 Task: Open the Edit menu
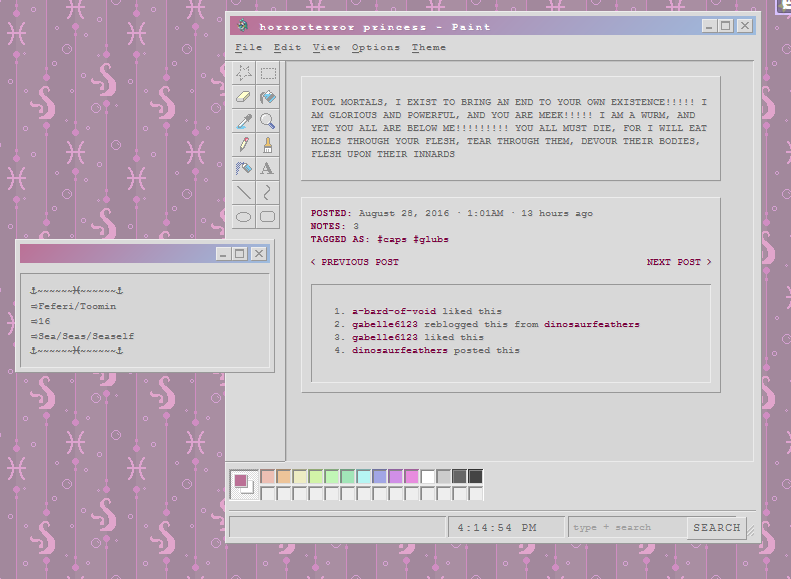click(287, 47)
